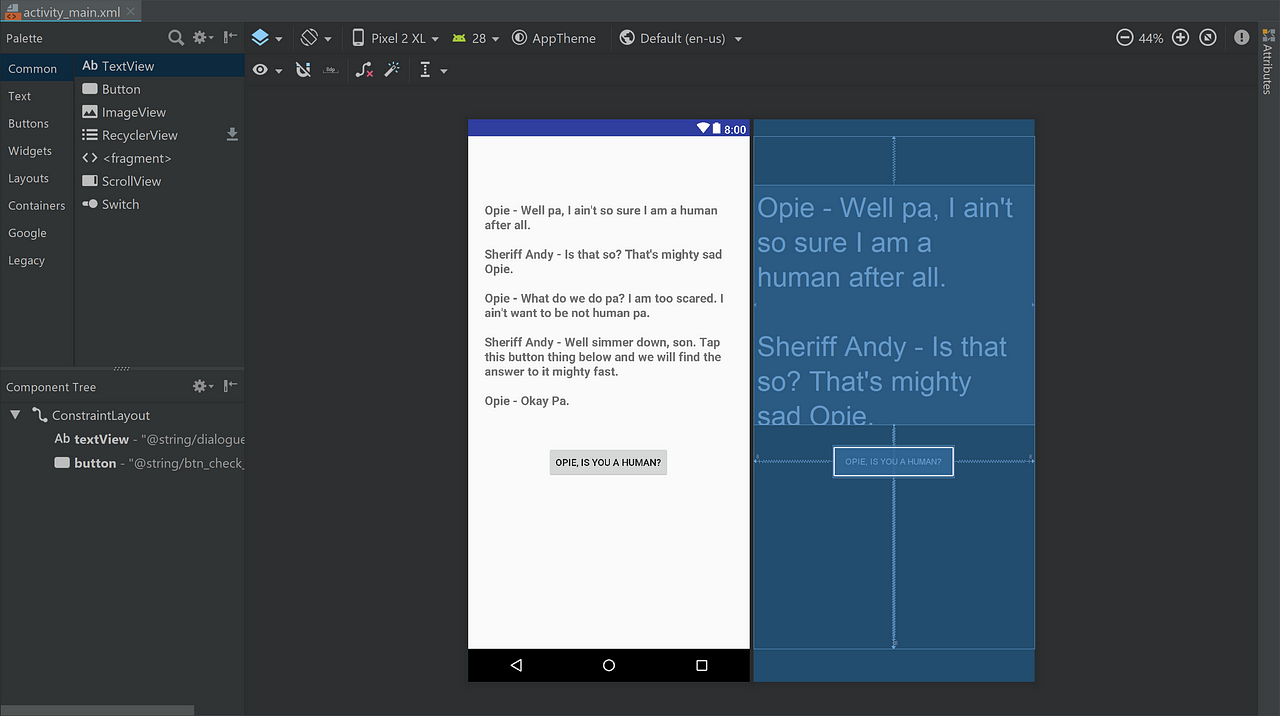Open the view options eye dropdown

[267, 70]
